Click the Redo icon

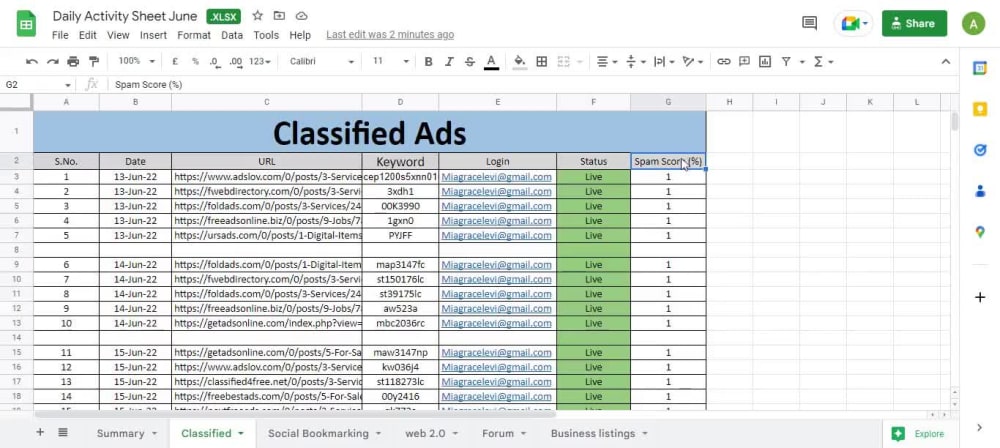point(52,62)
